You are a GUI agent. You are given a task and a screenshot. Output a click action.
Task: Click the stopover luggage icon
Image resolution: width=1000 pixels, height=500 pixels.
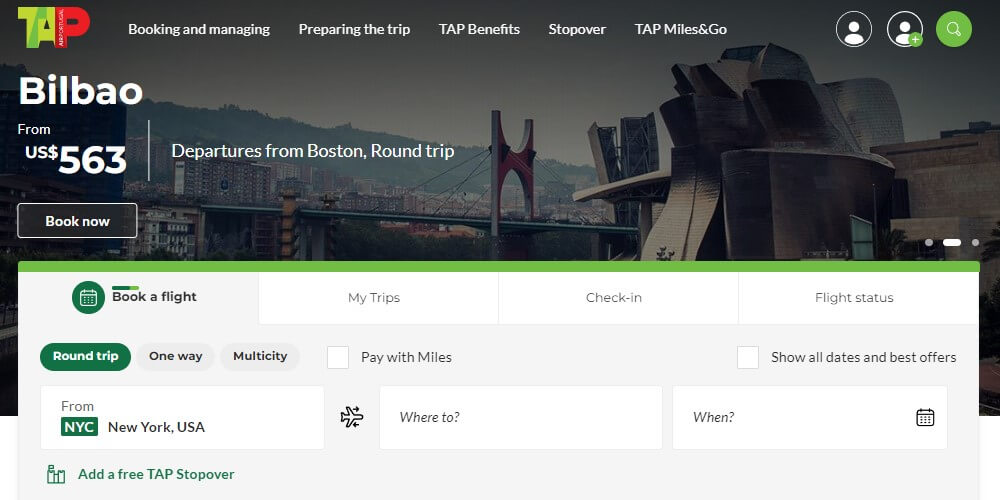[56, 474]
